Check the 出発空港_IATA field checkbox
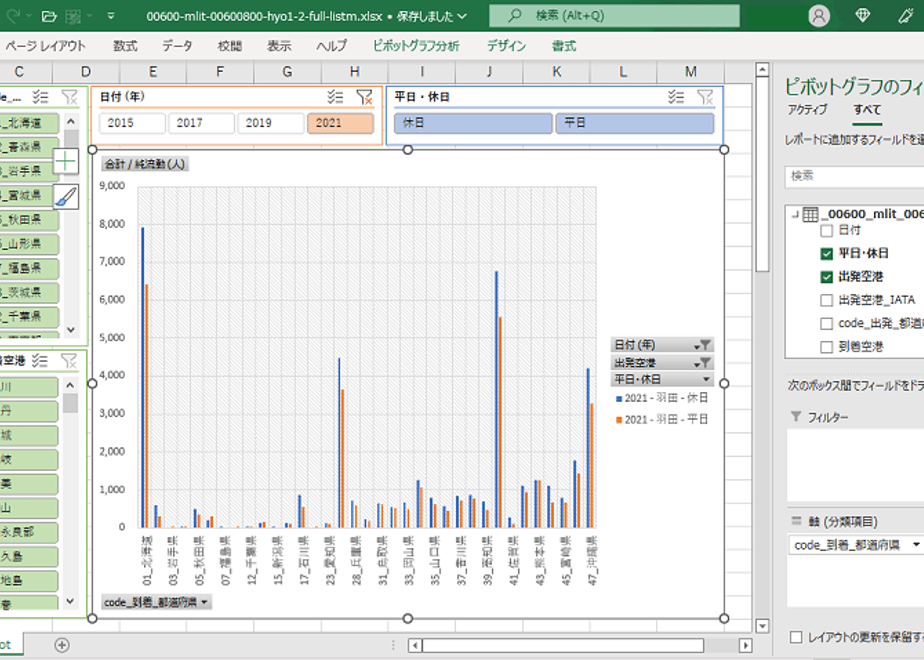Viewport: 924px width, 660px height. click(827, 301)
